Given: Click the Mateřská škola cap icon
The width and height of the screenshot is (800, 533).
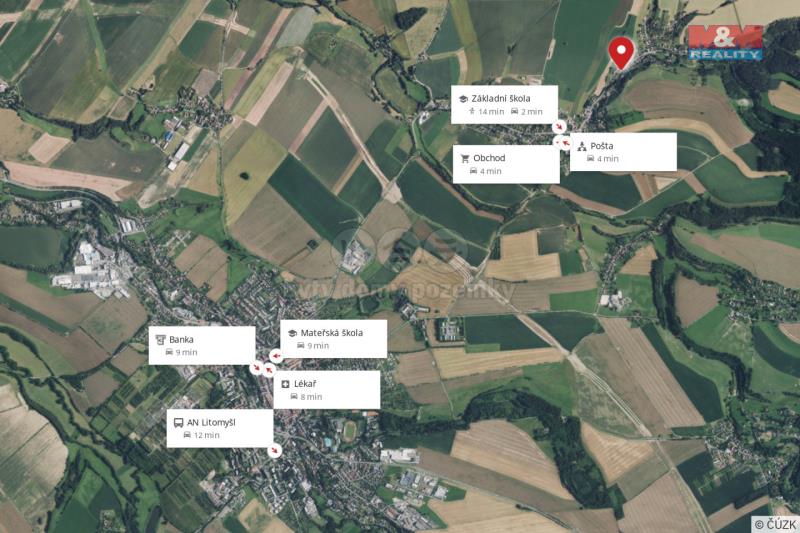Looking at the screenshot, I should pos(292,333).
